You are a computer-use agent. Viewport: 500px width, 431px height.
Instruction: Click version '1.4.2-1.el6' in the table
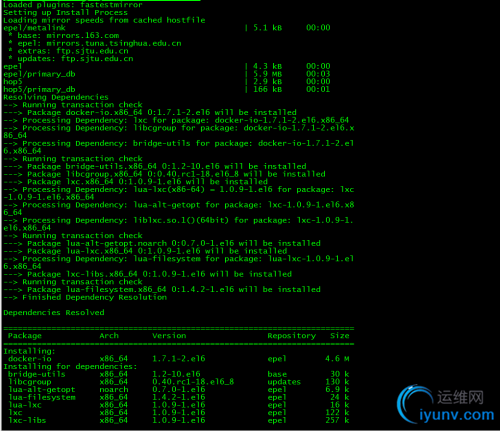[179, 397]
